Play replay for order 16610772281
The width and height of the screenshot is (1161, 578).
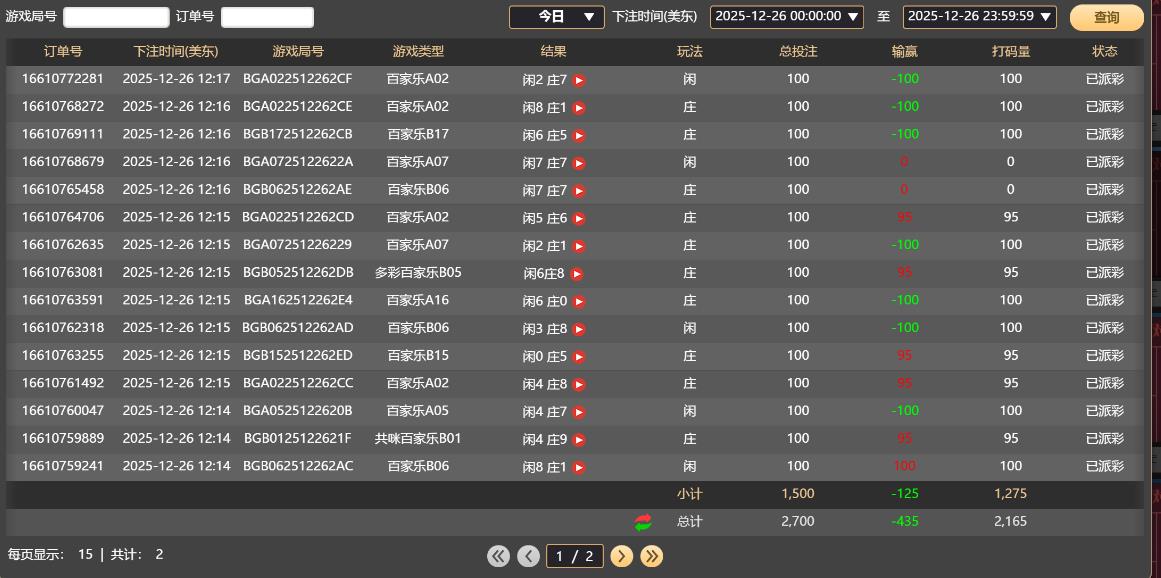579,80
